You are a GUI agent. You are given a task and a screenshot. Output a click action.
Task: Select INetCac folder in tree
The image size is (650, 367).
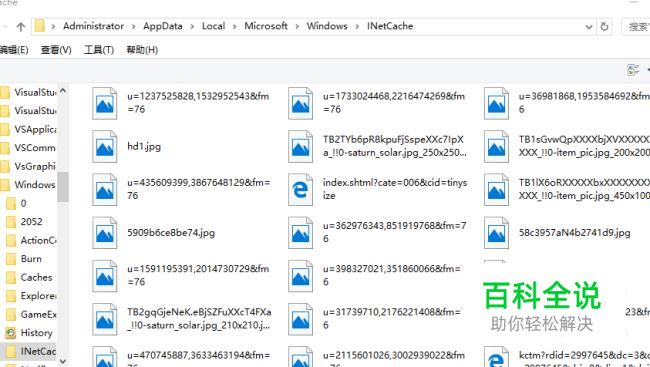pos(28,351)
